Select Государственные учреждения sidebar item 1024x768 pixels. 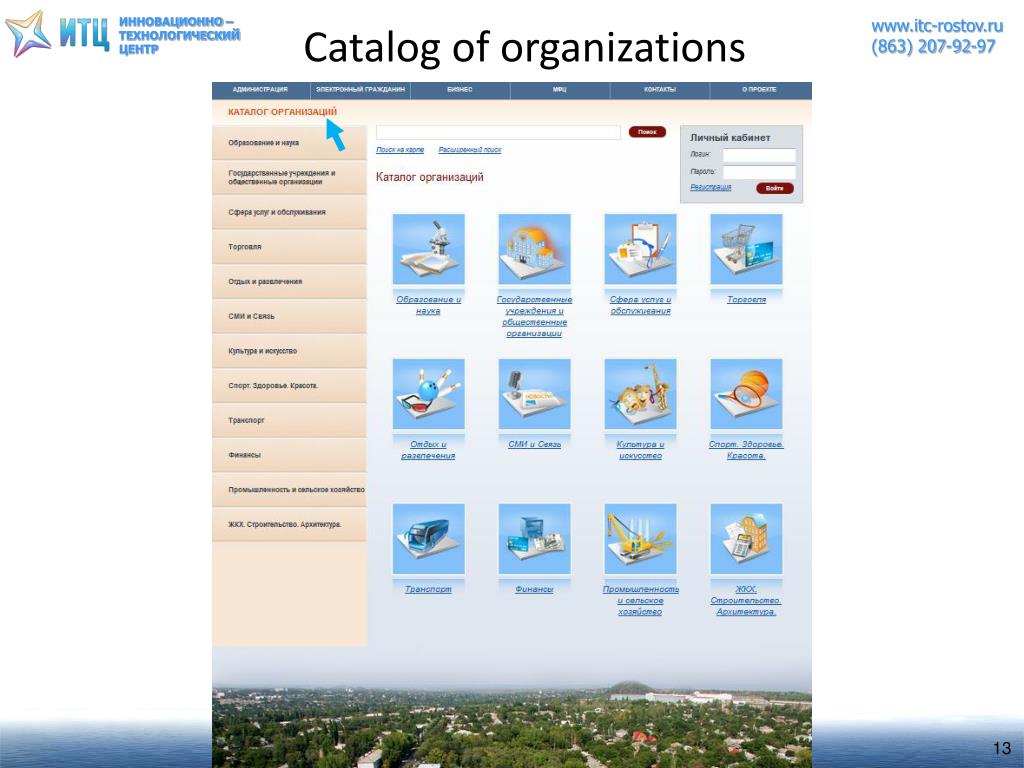[x=289, y=177]
